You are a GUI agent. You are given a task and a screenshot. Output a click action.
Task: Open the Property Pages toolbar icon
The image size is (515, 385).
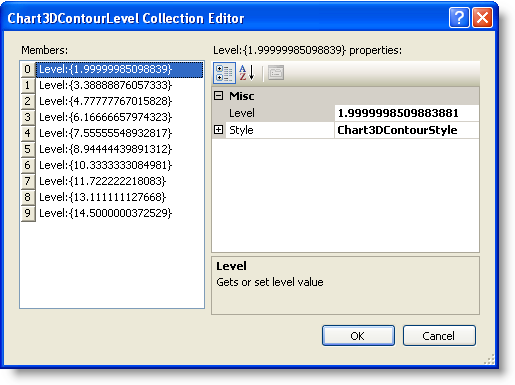point(276,73)
